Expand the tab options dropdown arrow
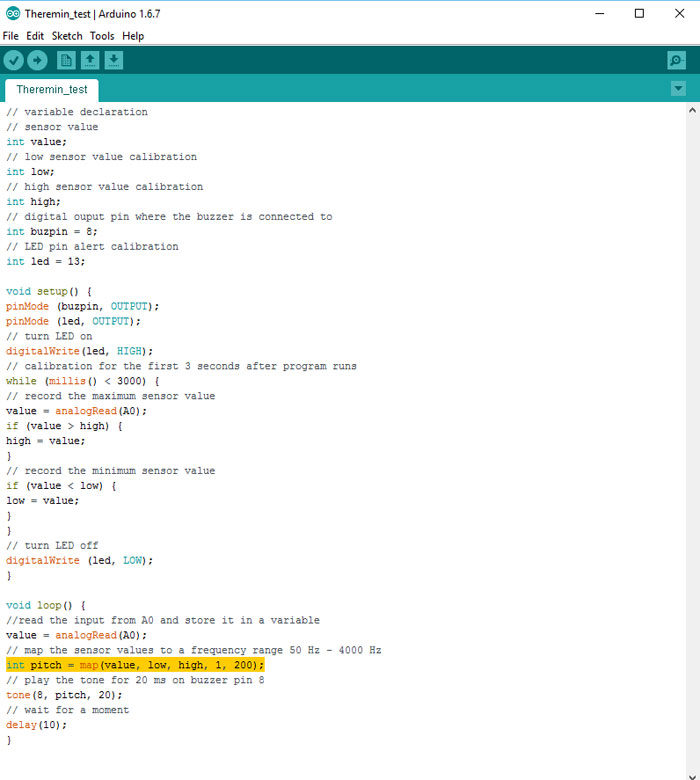Image resolution: width=700 pixels, height=780 pixels. [678, 89]
